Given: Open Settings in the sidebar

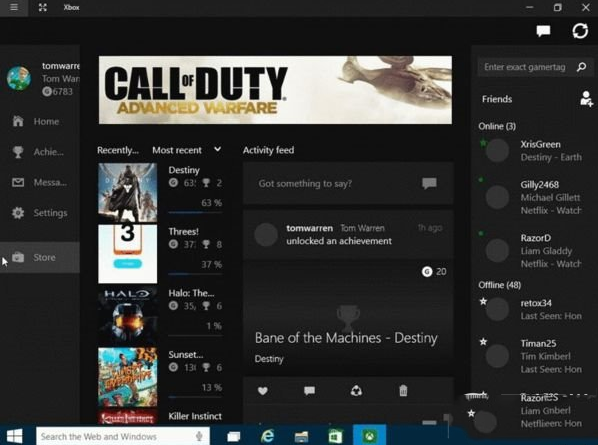Looking at the screenshot, I should point(40,213).
